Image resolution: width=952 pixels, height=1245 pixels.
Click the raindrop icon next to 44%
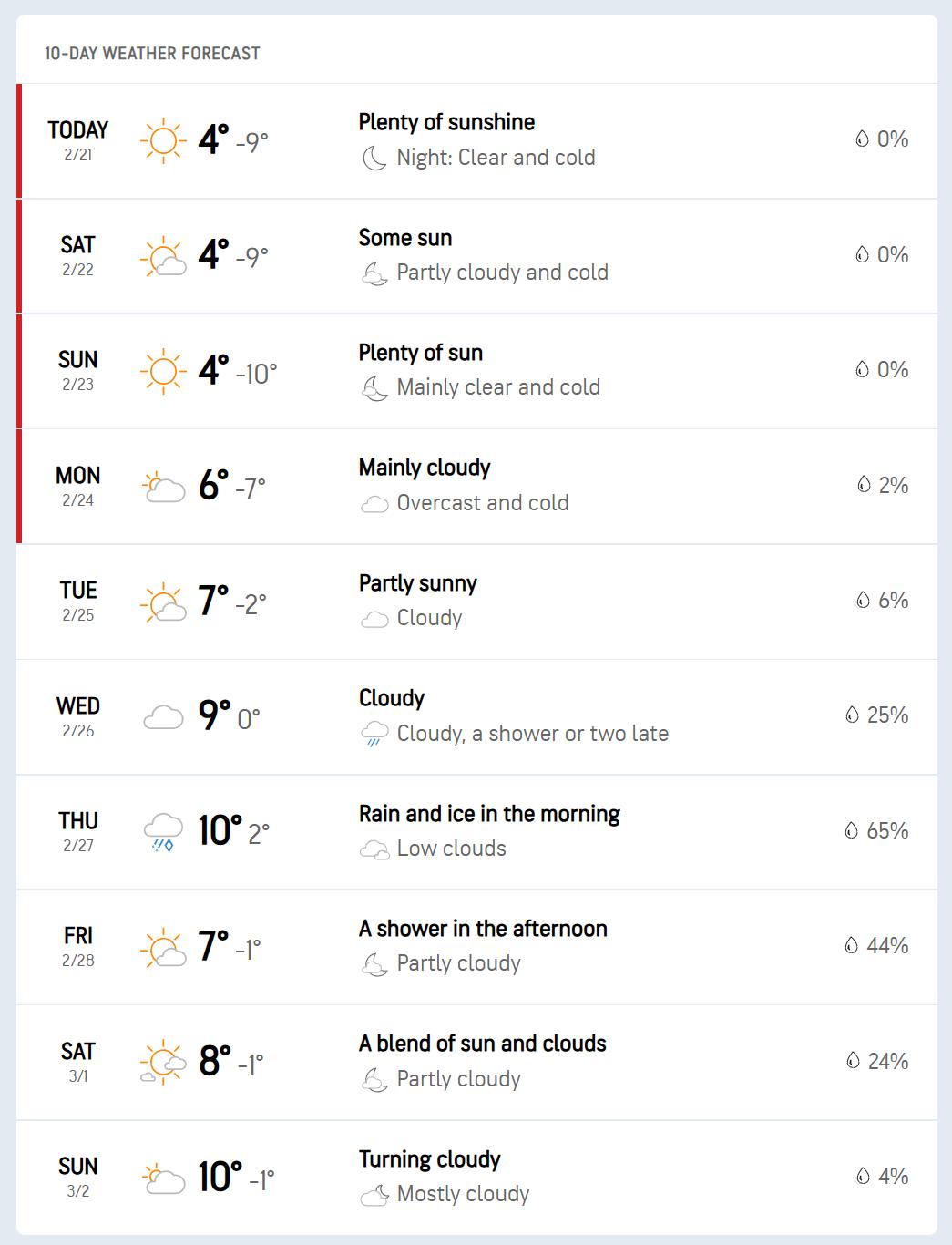point(852,945)
